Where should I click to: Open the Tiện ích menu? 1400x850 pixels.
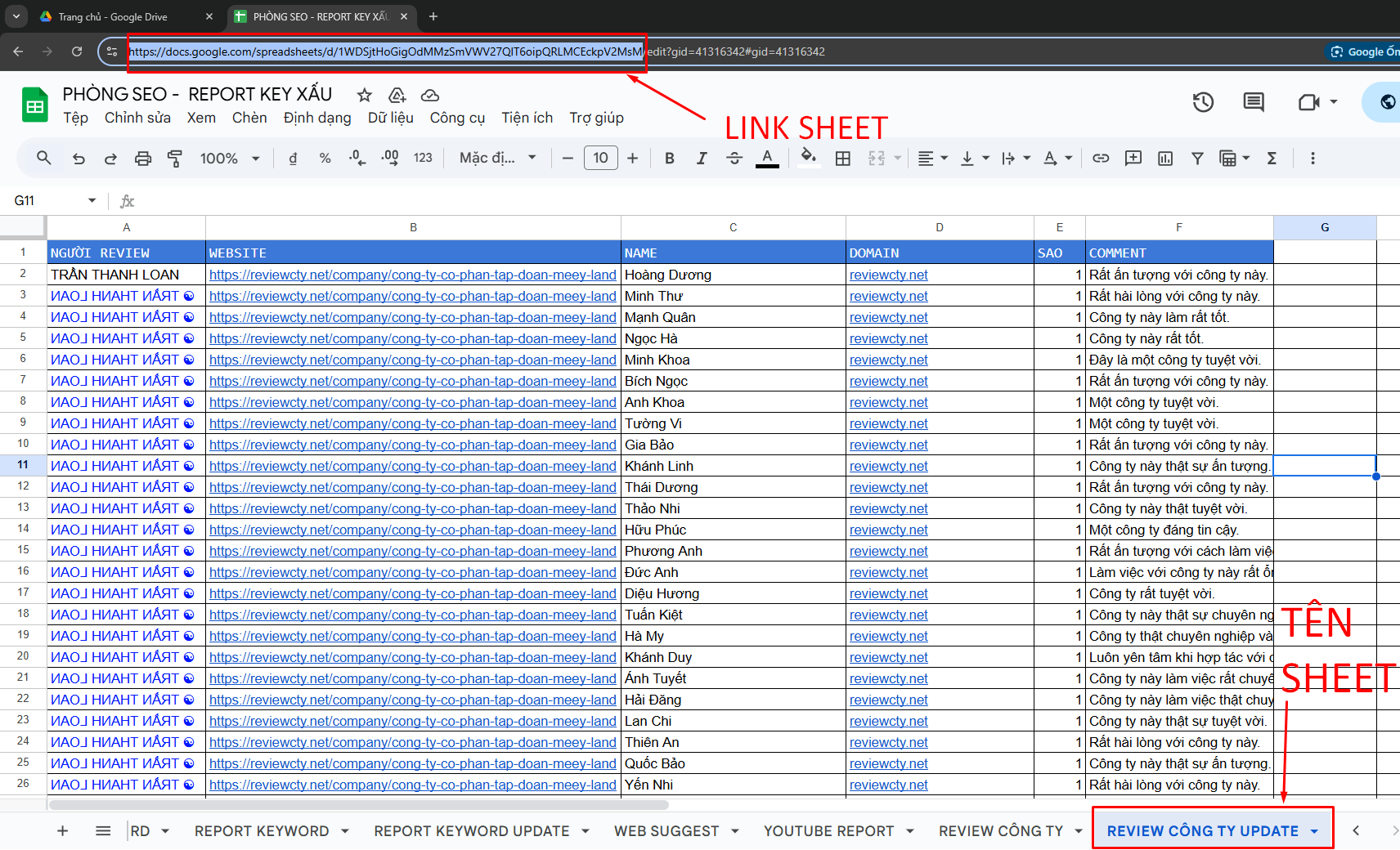click(x=527, y=118)
